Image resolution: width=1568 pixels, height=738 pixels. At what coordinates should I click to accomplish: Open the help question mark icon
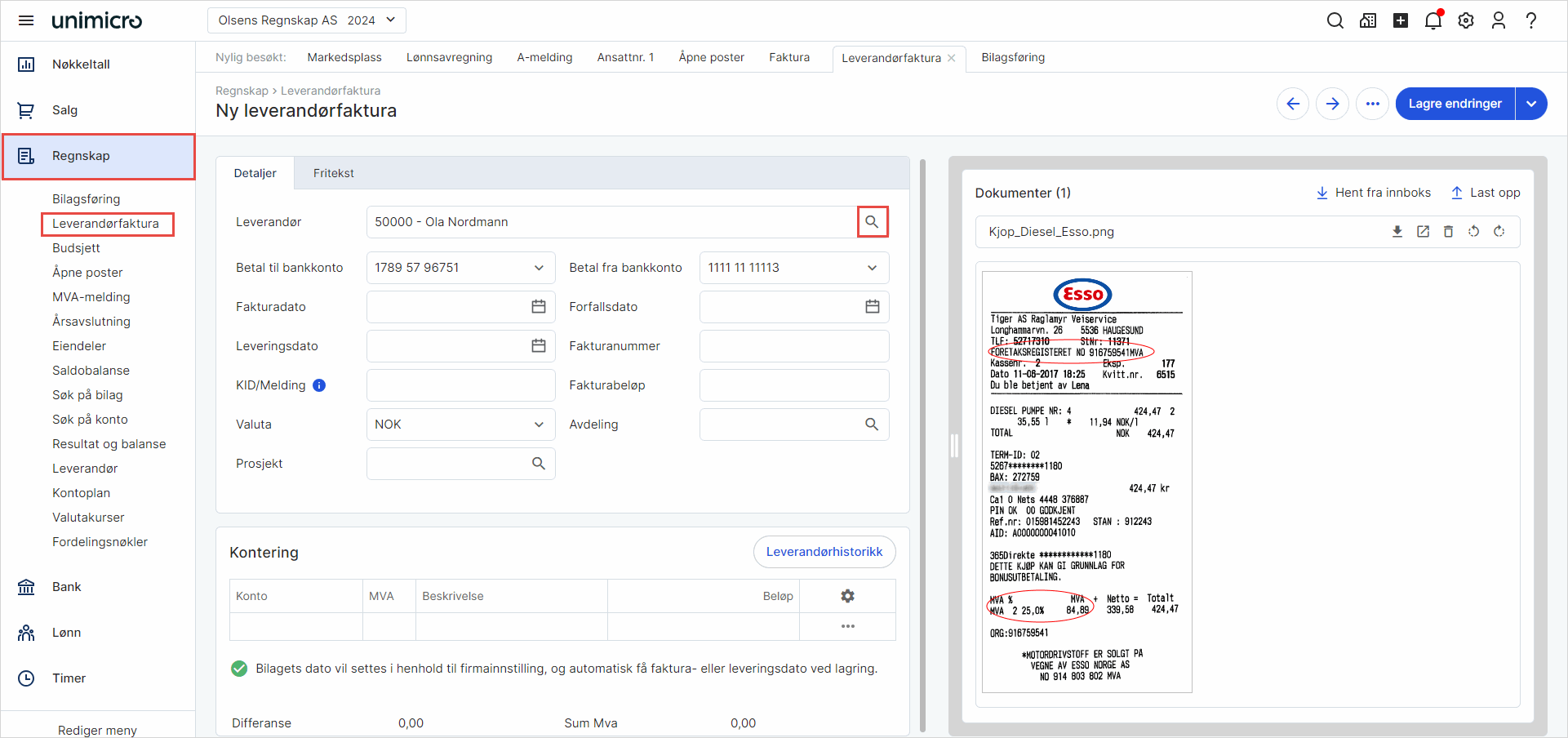[1532, 20]
